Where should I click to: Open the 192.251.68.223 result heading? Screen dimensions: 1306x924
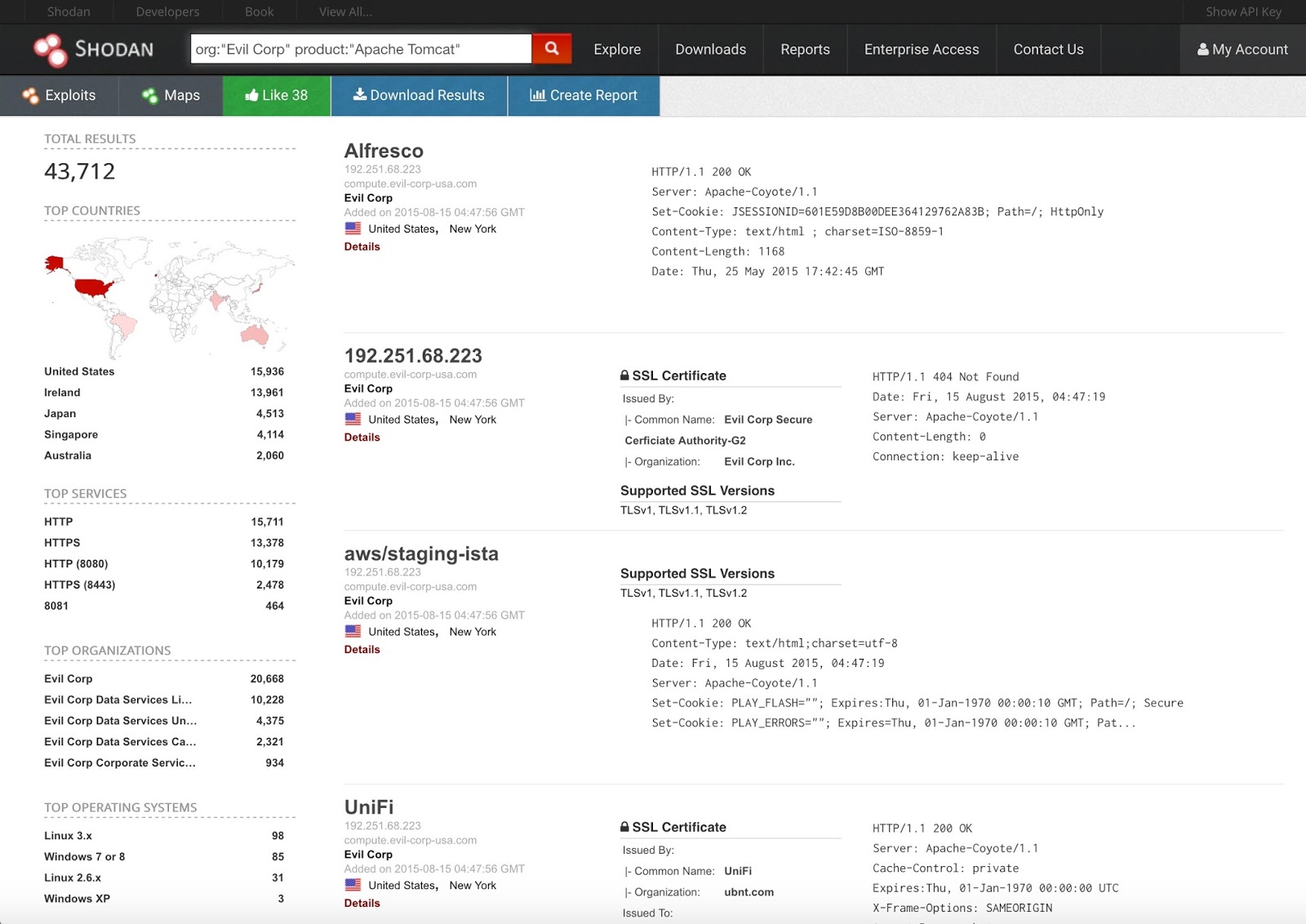pyautogui.click(x=413, y=356)
